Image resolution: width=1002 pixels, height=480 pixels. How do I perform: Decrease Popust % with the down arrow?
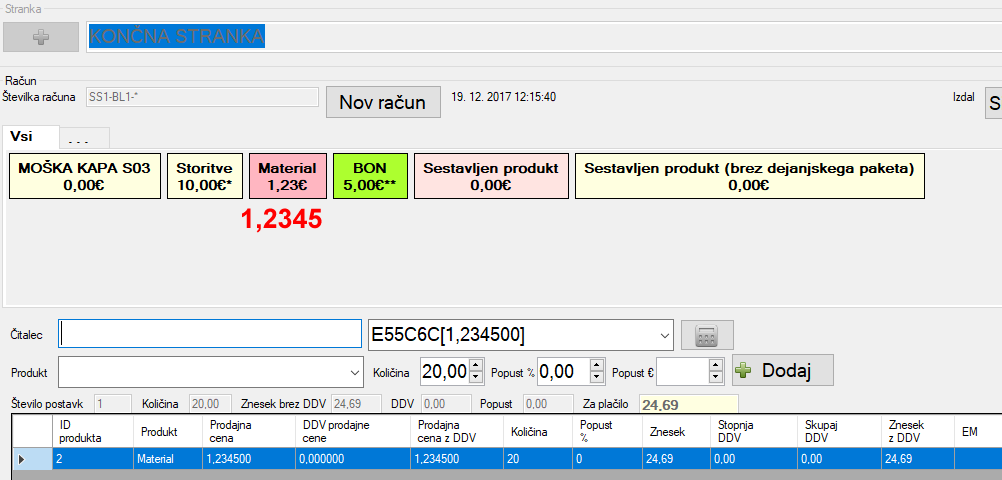coord(597,378)
